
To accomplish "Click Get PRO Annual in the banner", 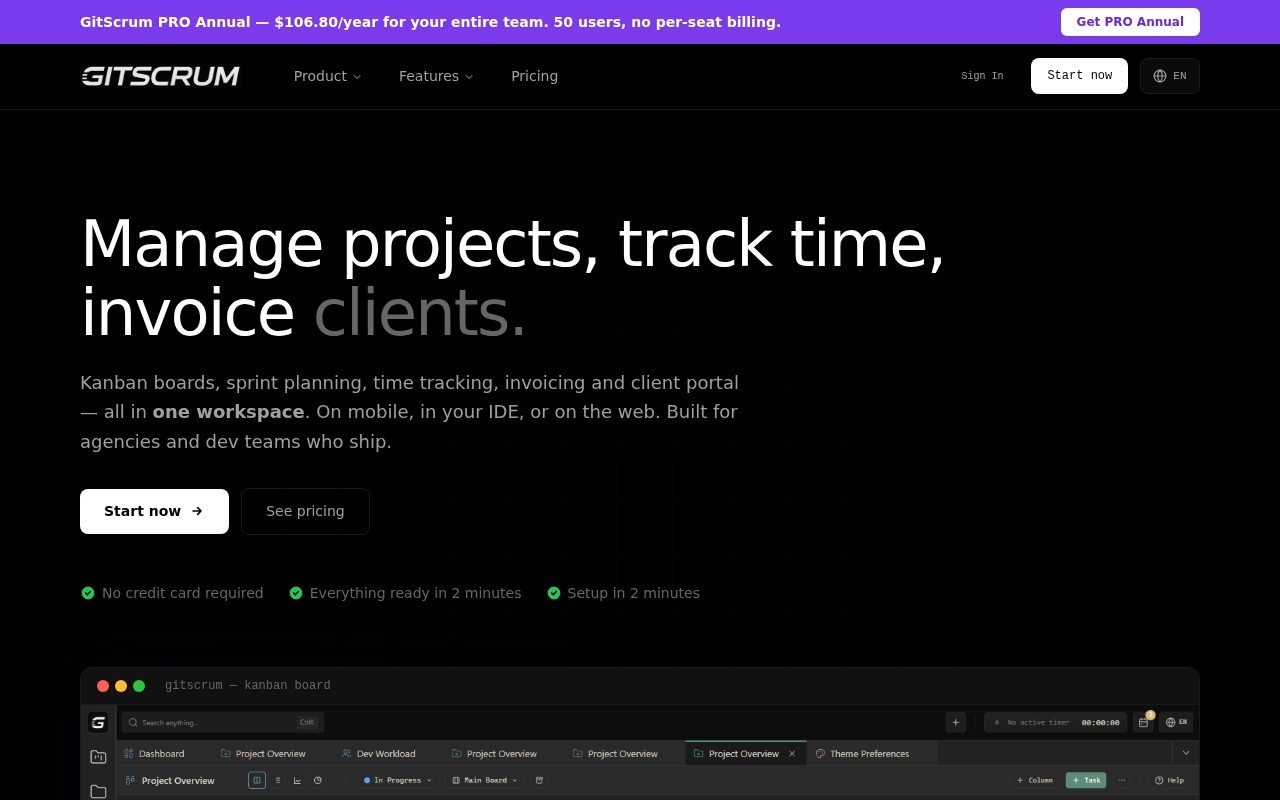I will click(1130, 22).
